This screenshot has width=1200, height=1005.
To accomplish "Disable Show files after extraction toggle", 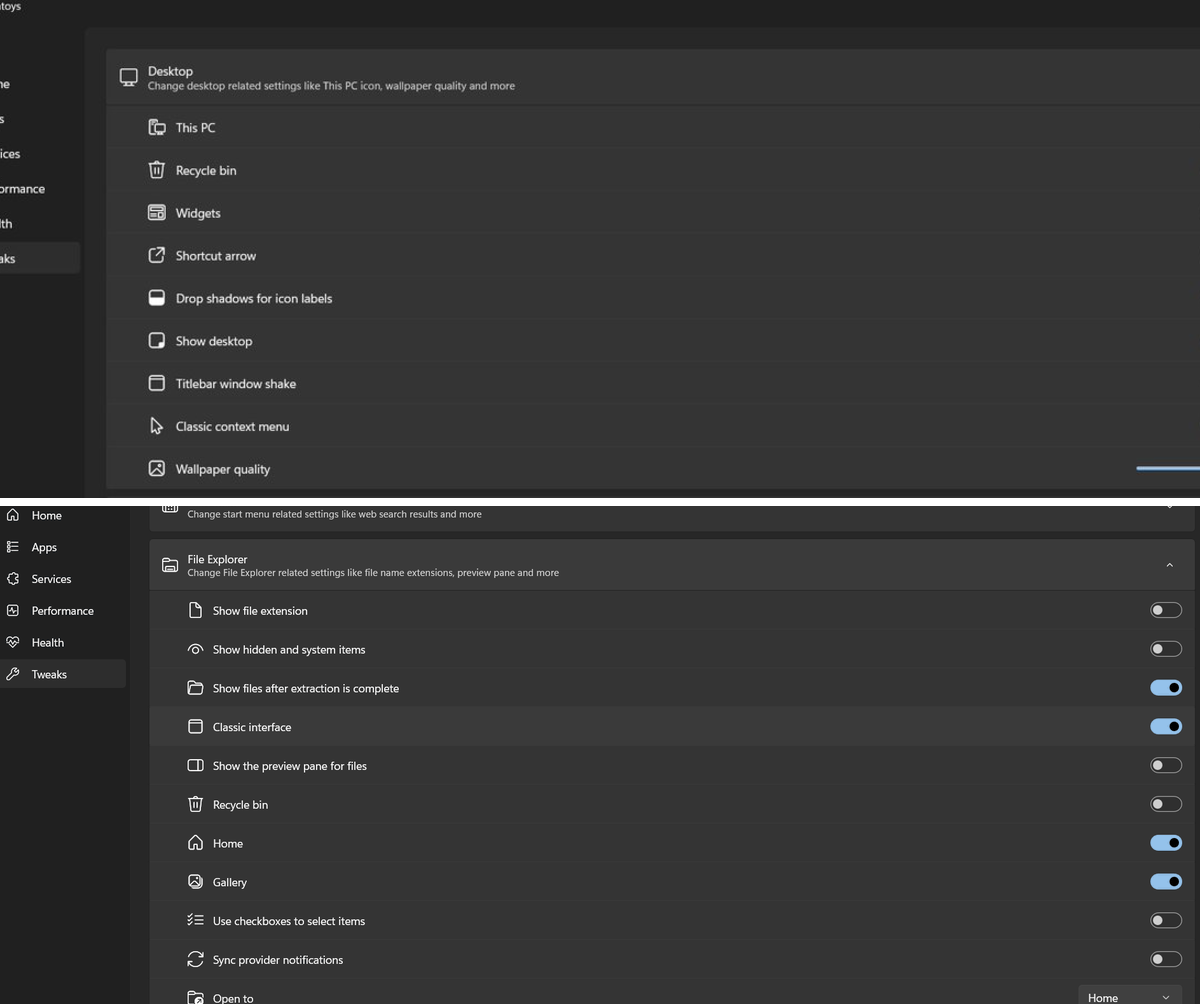I will tap(1166, 688).
